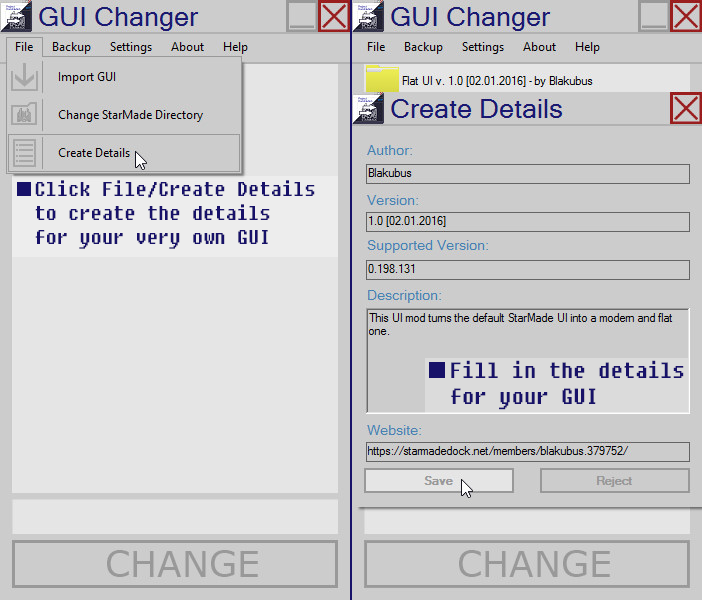Click the Import GUI download arrow icon
702x600 pixels.
tap(24, 77)
